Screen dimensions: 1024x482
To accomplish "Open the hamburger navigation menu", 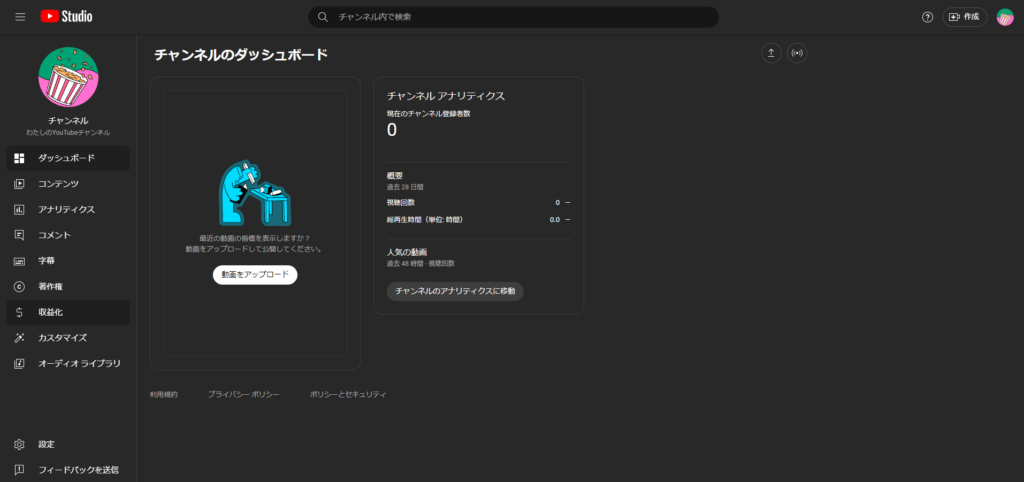I will [20, 17].
